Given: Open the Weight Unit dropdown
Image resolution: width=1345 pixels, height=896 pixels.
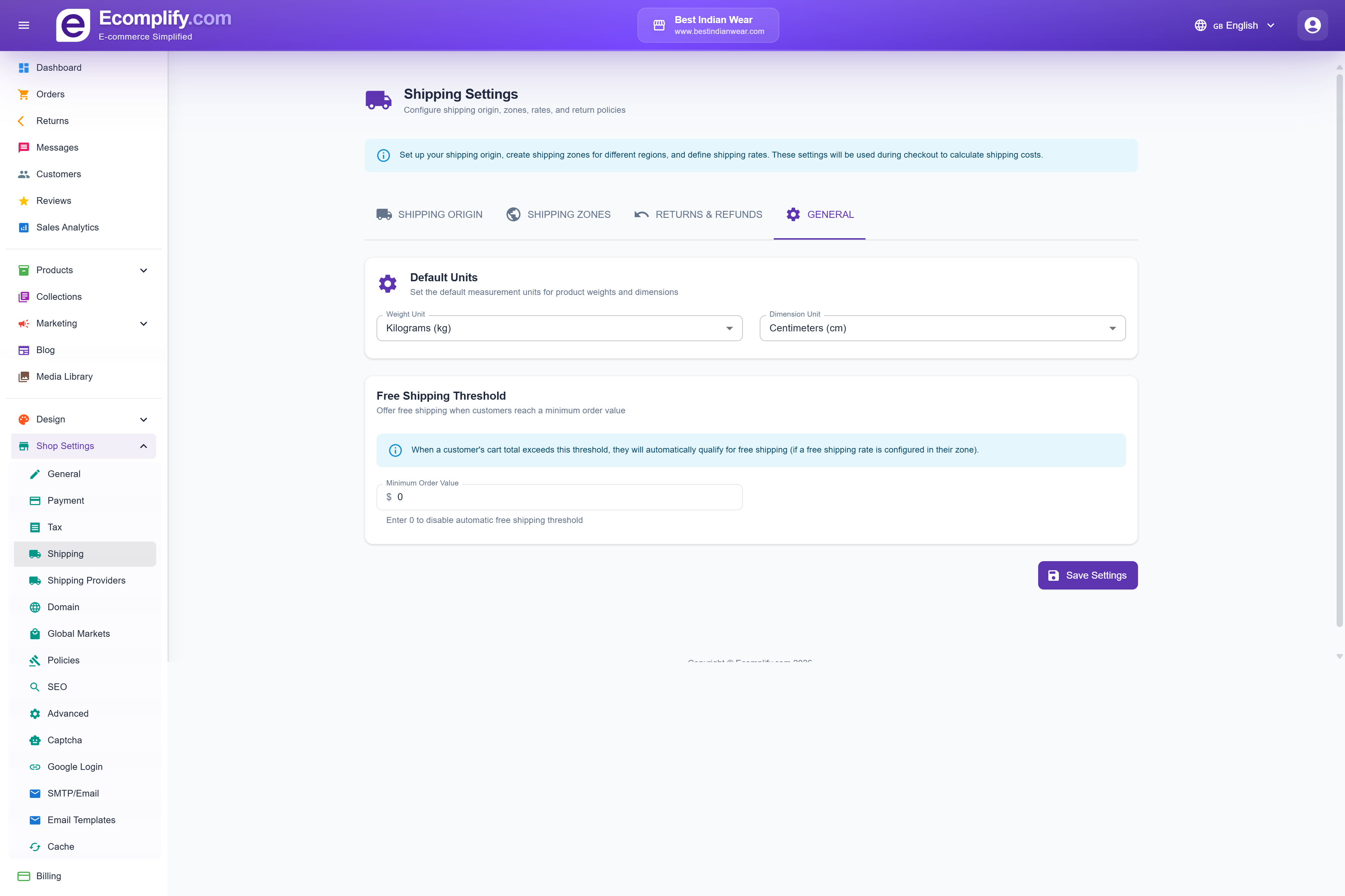Looking at the screenshot, I should click(729, 328).
